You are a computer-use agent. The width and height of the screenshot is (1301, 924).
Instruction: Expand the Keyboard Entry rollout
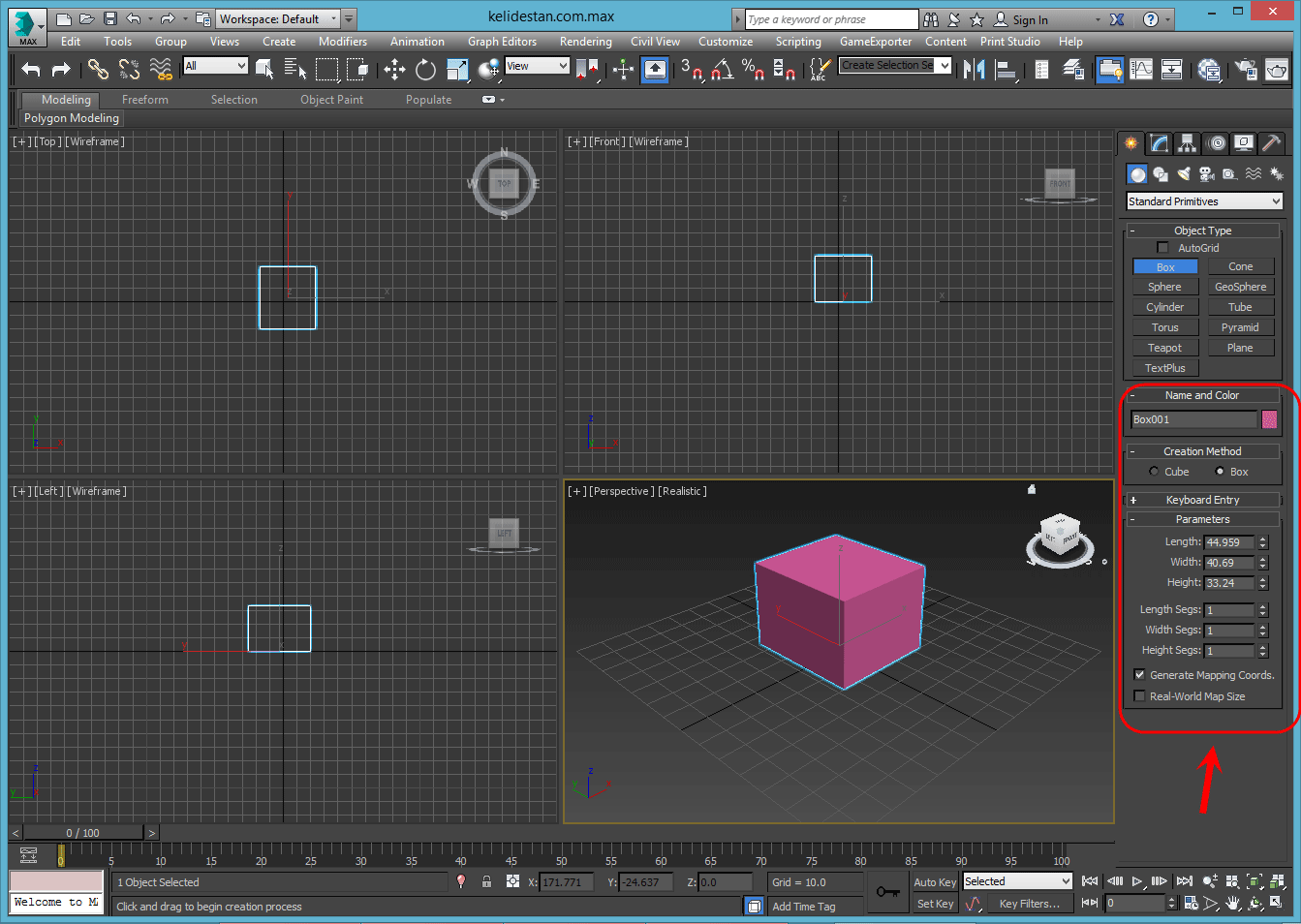pos(1202,500)
